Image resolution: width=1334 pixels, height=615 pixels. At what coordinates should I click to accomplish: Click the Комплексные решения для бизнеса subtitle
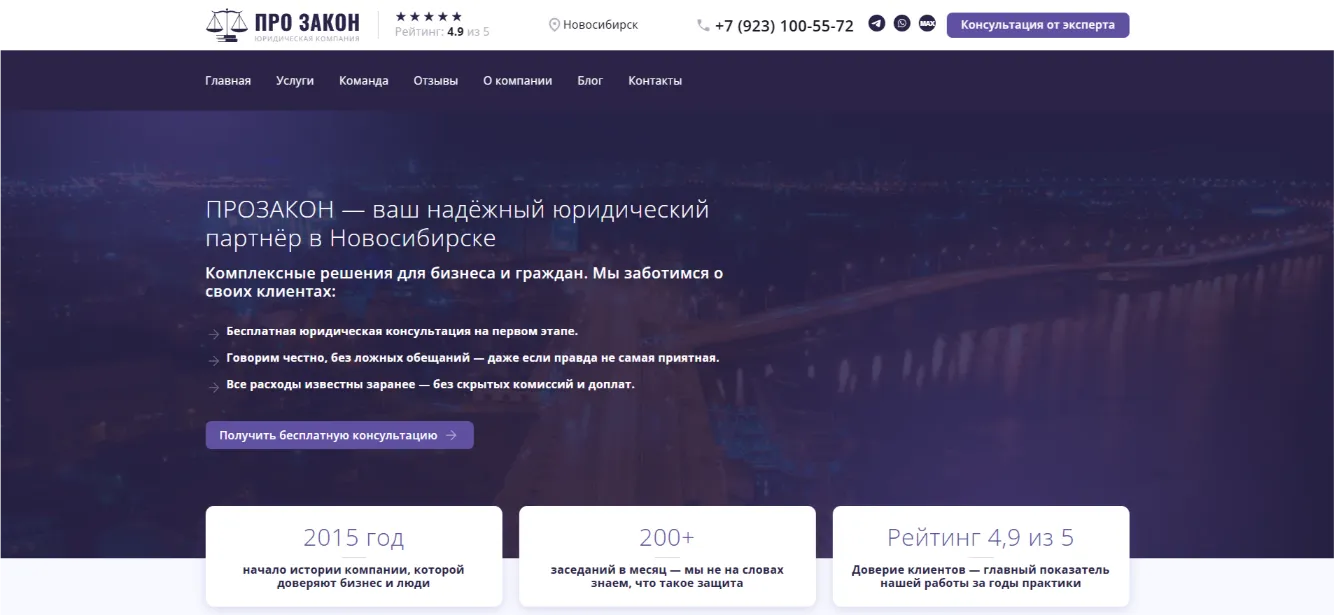coord(464,282)
